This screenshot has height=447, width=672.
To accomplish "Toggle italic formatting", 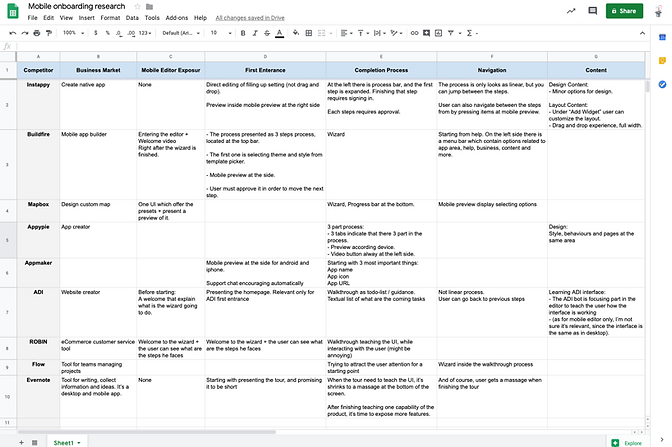I will [255, 33].
